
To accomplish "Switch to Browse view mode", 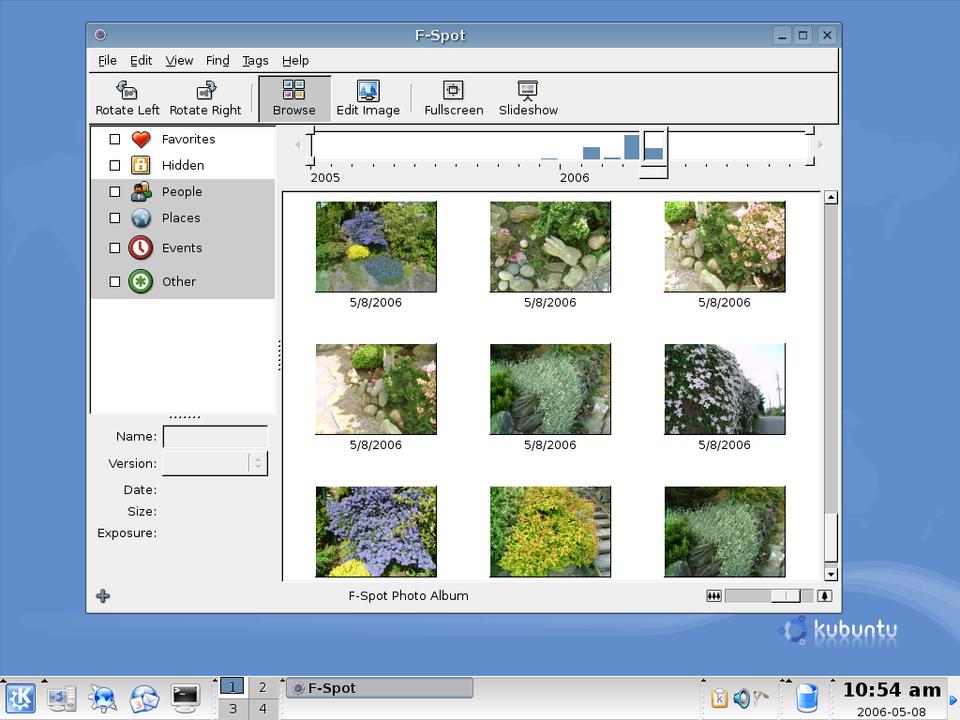I will point(294,98).
